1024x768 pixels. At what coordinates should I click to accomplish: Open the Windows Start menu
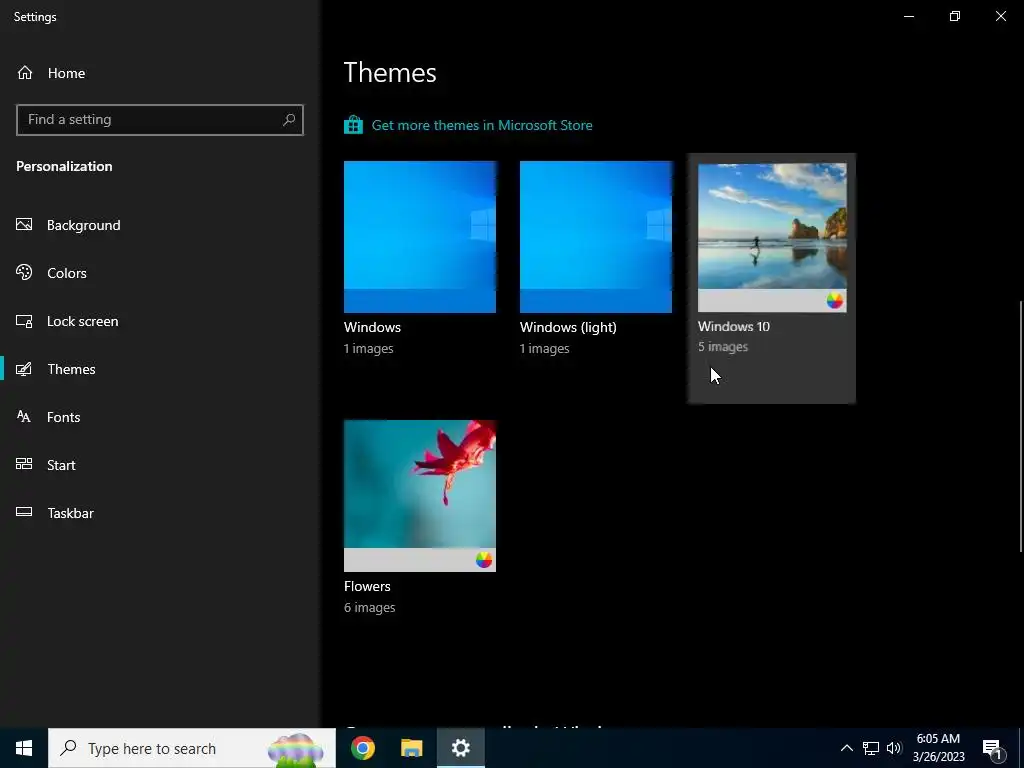coord(24,748)
